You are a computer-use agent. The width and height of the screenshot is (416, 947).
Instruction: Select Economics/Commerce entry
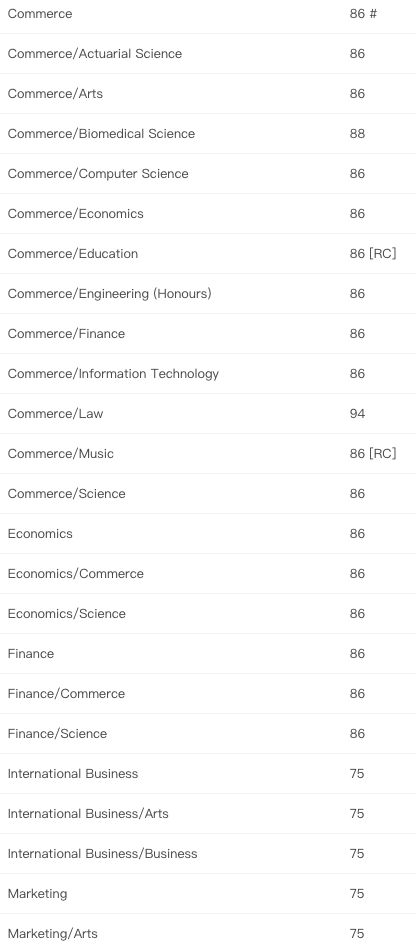click(x=208, y=574)
